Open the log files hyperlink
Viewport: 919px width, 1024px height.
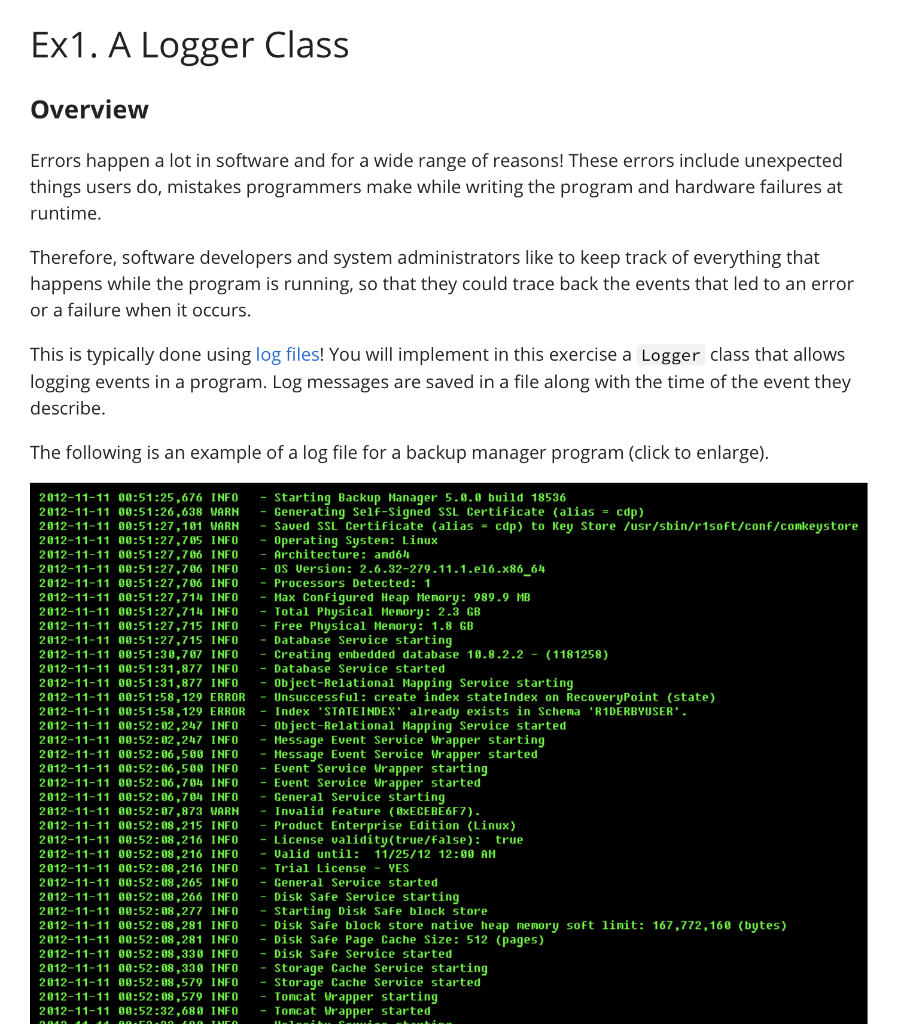[287, 354]
